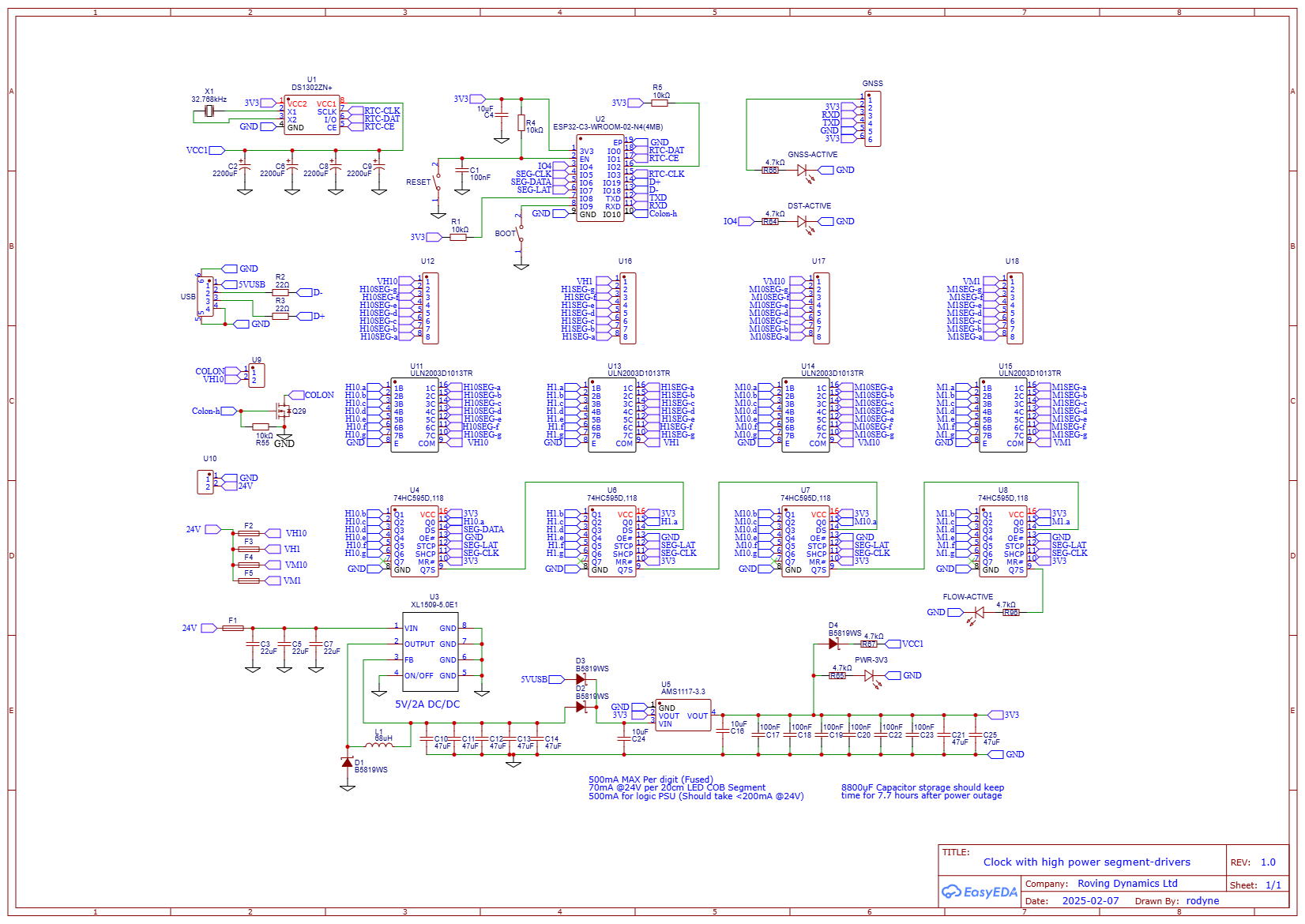Select the U5 designator above AMS1117
Image resolution: width=1305 pixels, height=924 pixels.
(x=666, y=685)
